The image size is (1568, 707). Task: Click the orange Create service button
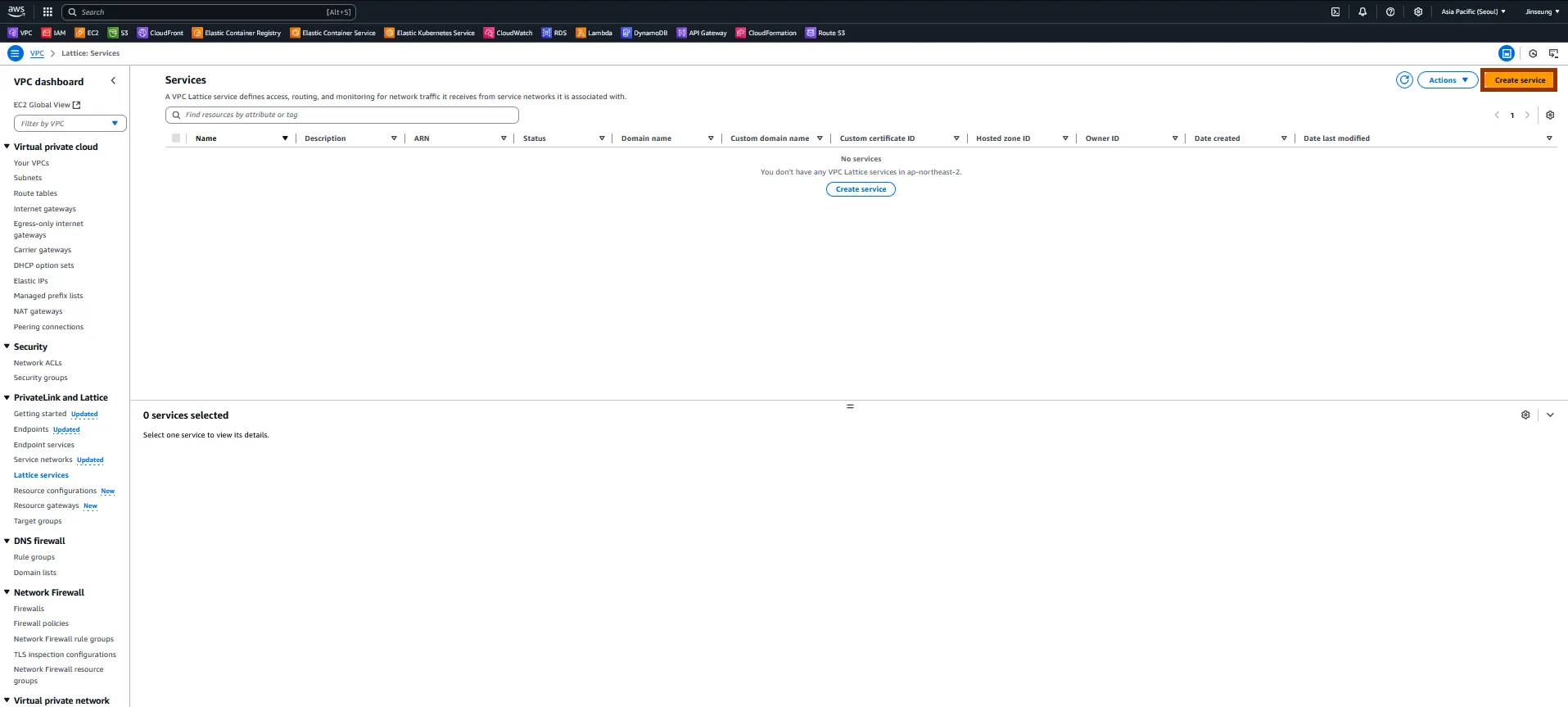pyautogui.click(x=1520, y=80)
